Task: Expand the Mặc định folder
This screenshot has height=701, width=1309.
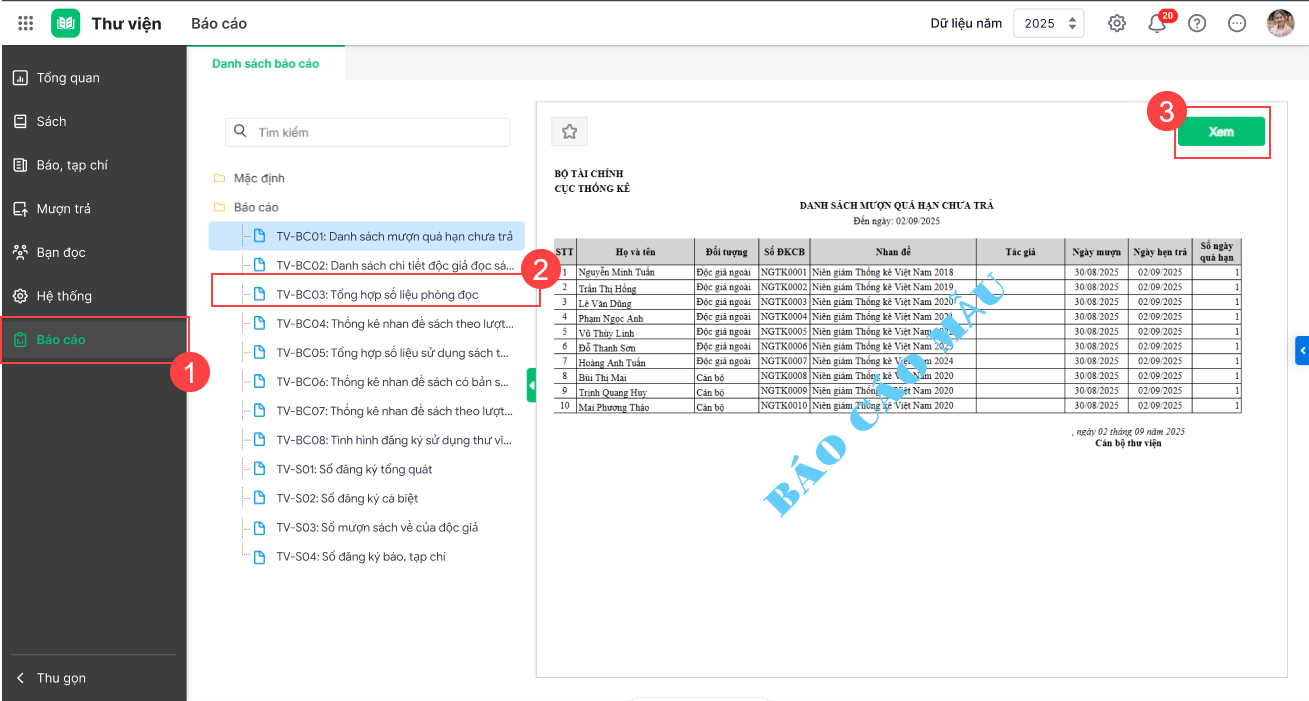Action: point(259,178)
